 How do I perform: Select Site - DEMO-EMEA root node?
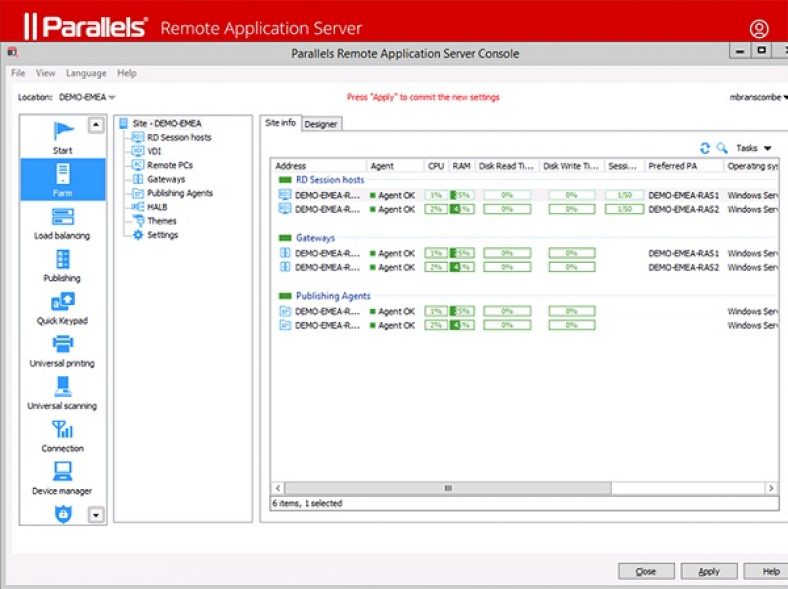(x=160, y=123)
